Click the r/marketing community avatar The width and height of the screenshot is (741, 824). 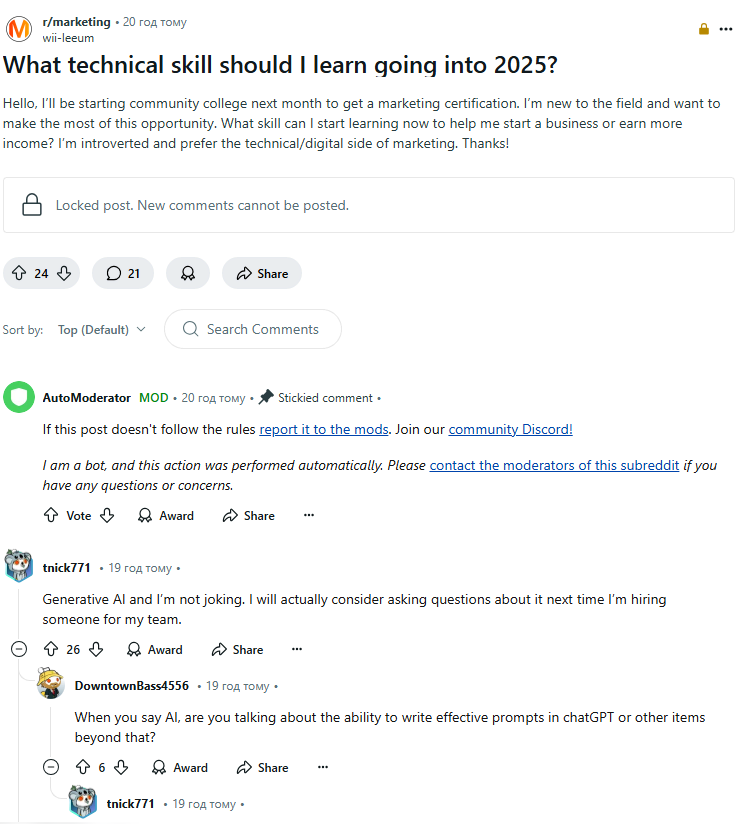[19, 29]
